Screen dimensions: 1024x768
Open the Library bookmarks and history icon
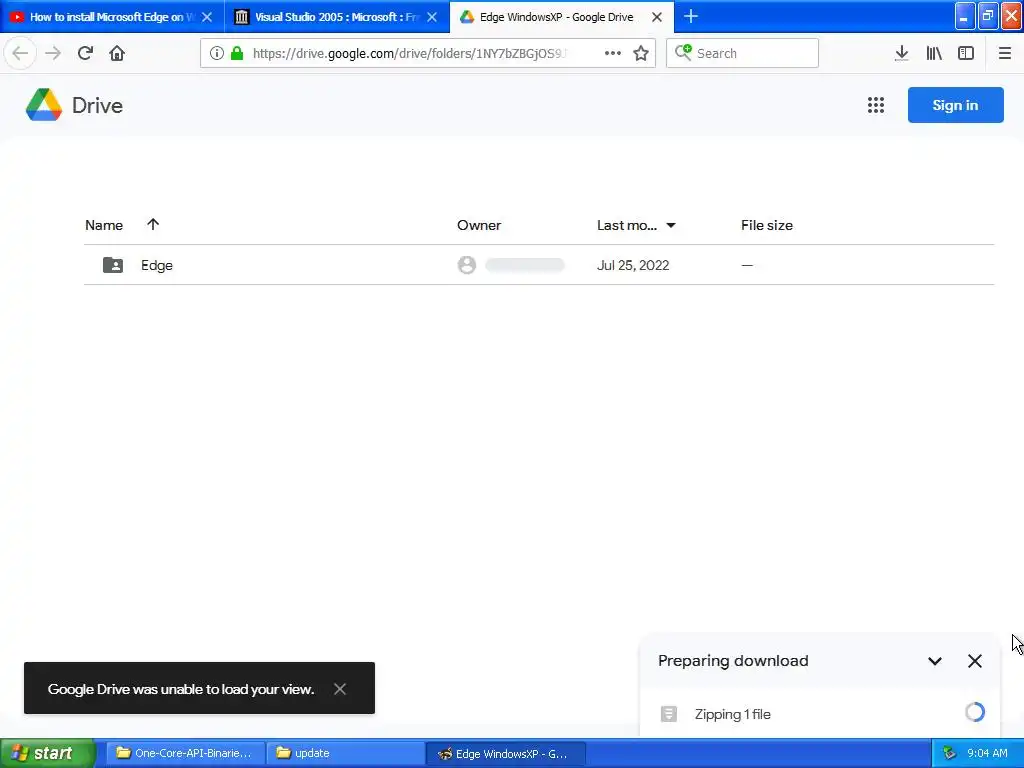934,53
